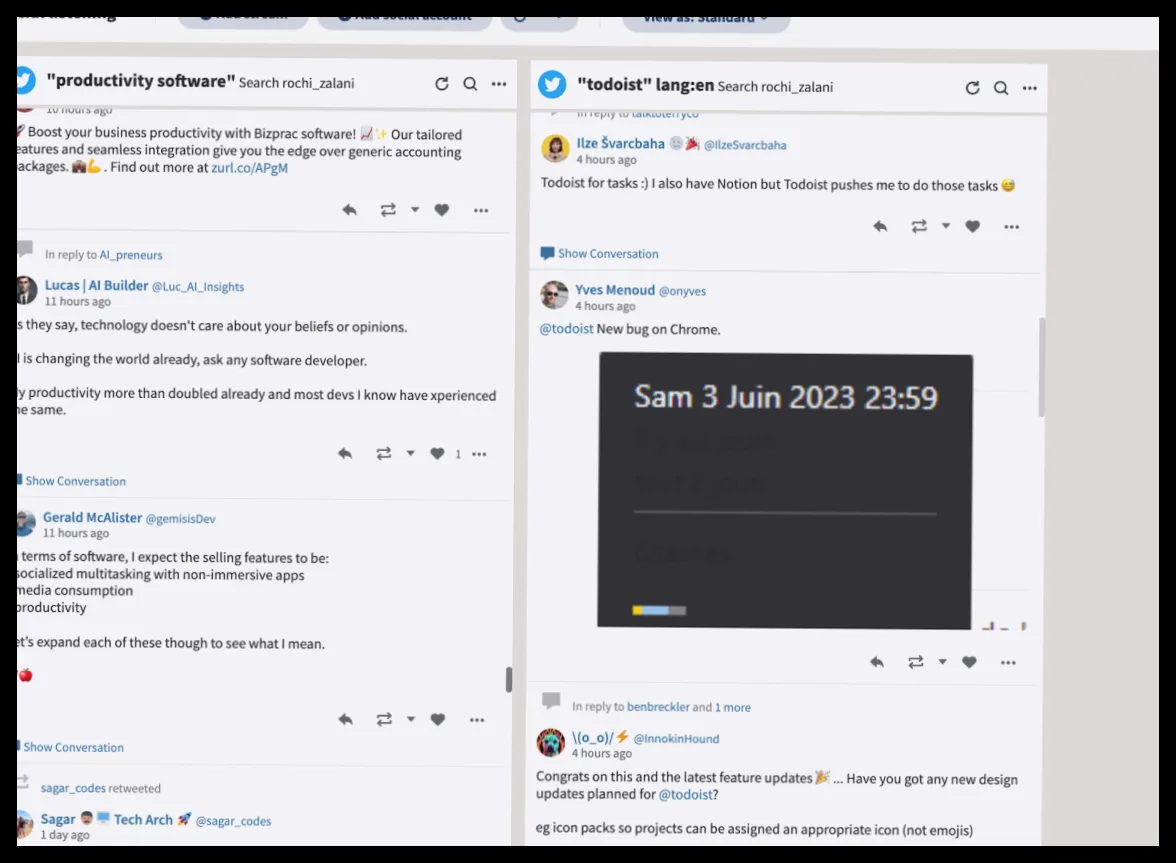Expand retweet options on Yves Menoud's tweet
Viewport: 1176px width, 863px height.
pos(943,662)
